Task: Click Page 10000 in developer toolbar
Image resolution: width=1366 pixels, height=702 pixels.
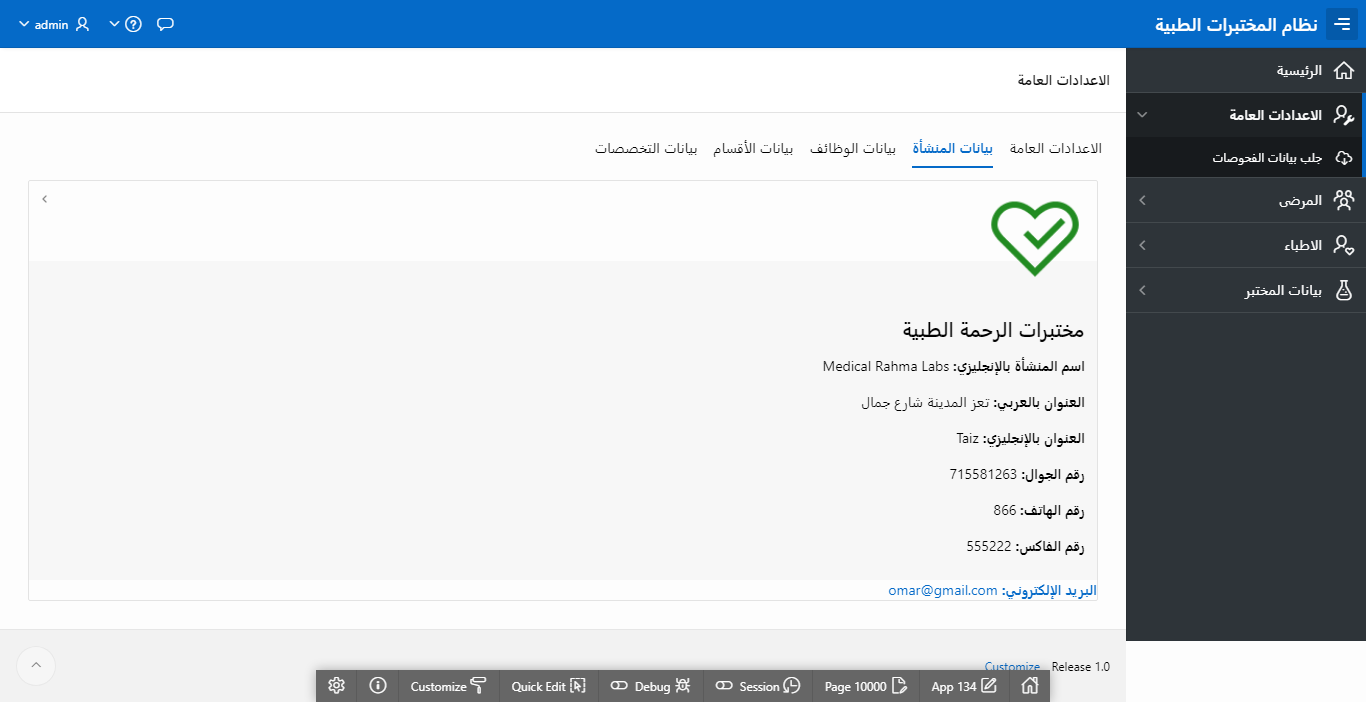Action: coord(866,686)
